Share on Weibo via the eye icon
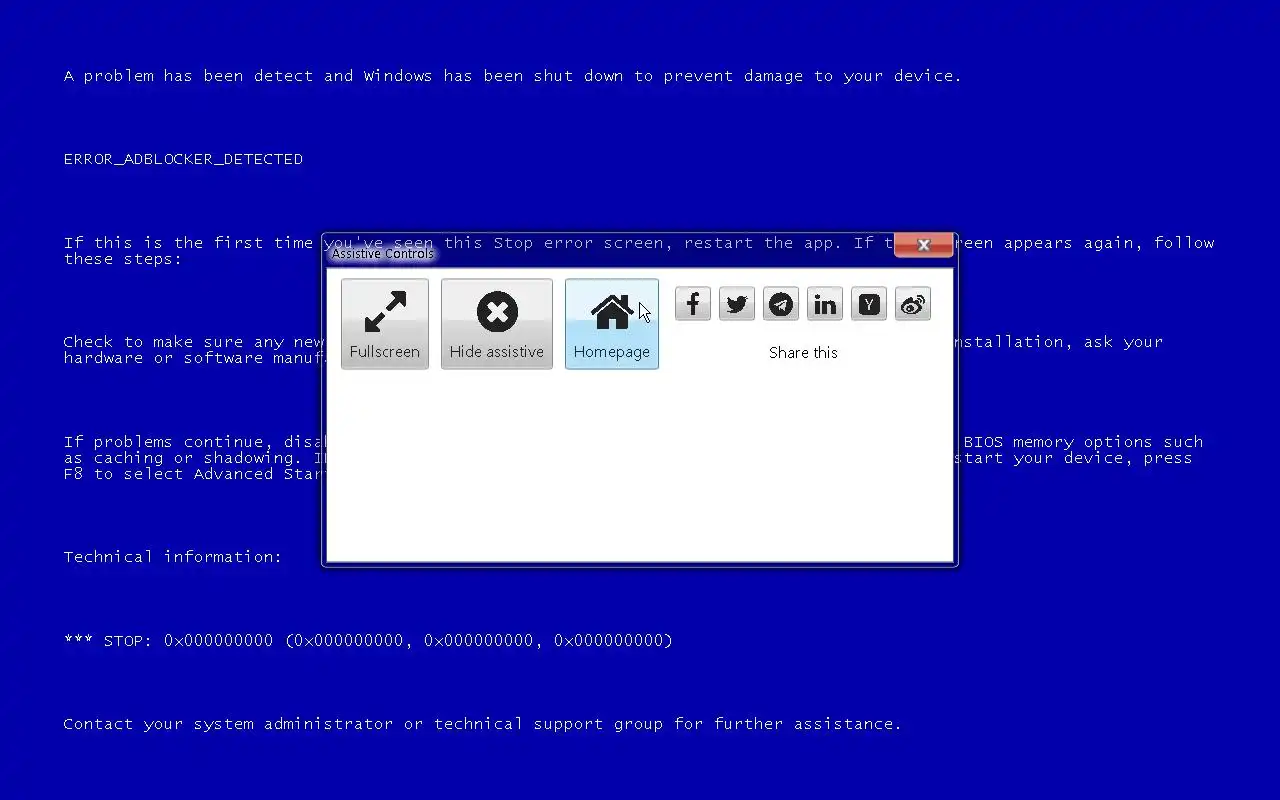Screen dimensions: 1280x800 (913, 304)
